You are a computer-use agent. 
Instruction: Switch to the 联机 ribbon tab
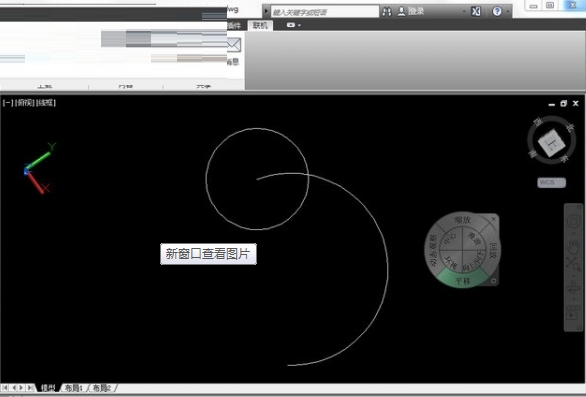click(260, 25)
